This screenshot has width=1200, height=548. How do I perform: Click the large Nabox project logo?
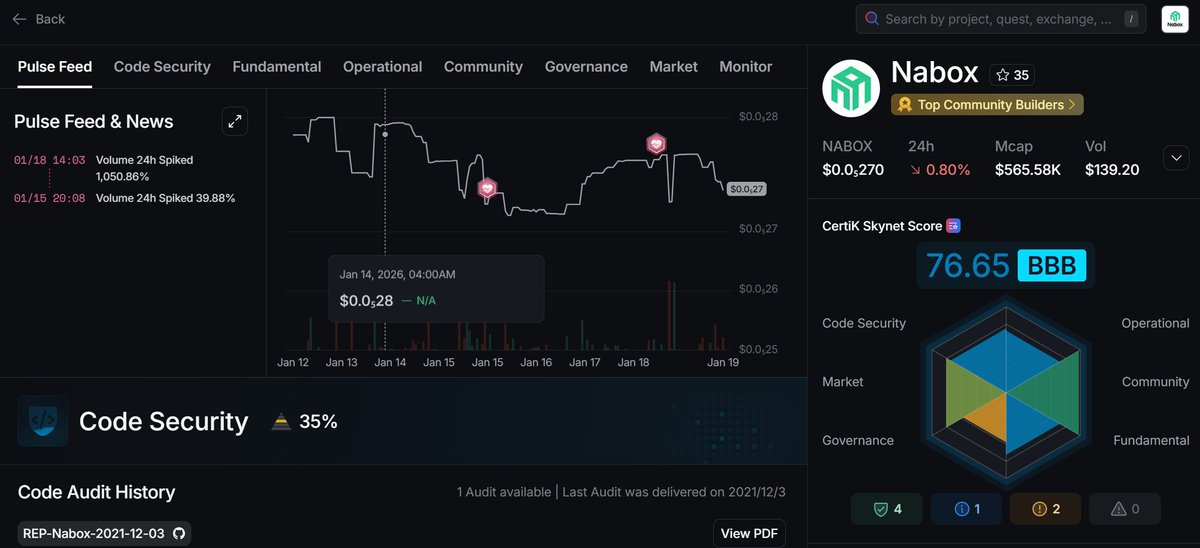850,88
